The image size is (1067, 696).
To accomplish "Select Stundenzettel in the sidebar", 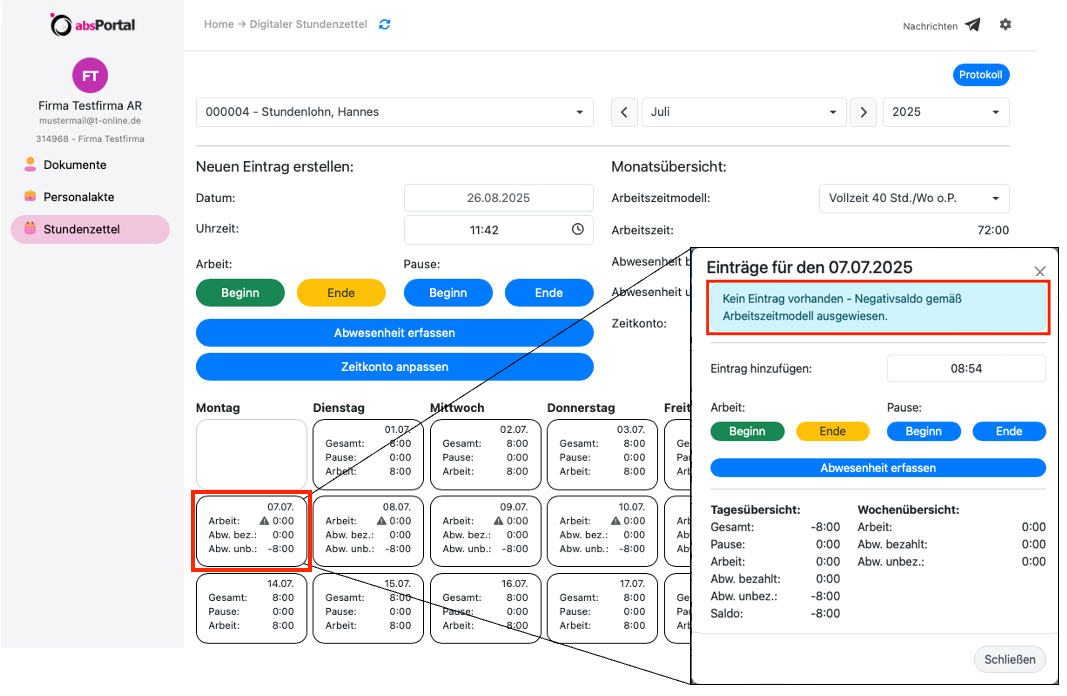I will click(81, 229).
